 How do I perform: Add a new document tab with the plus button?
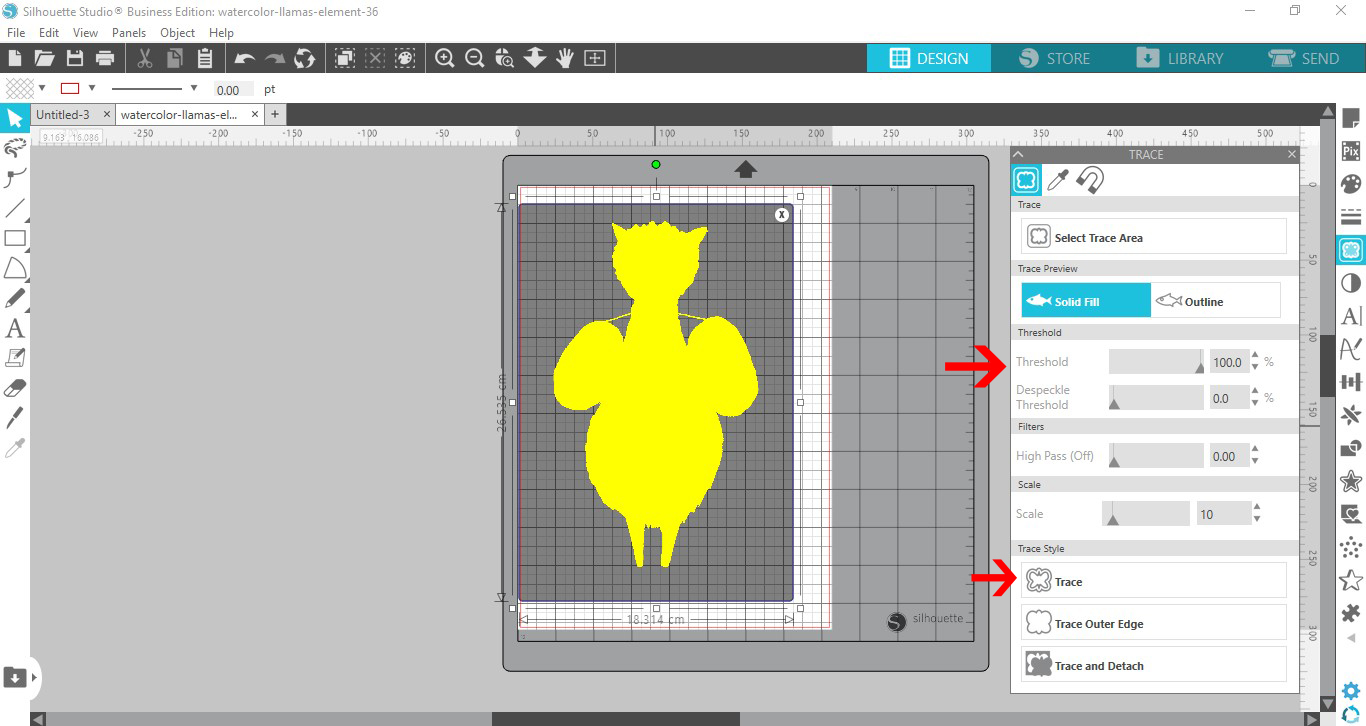(275, 114)
